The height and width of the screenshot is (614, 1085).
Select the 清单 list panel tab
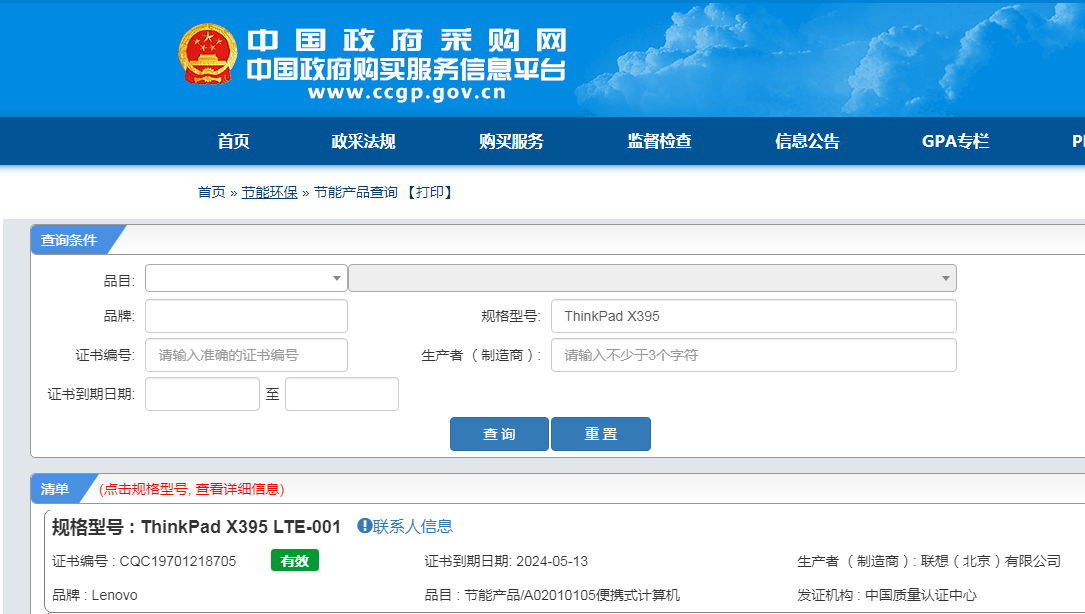coord(55,489)
